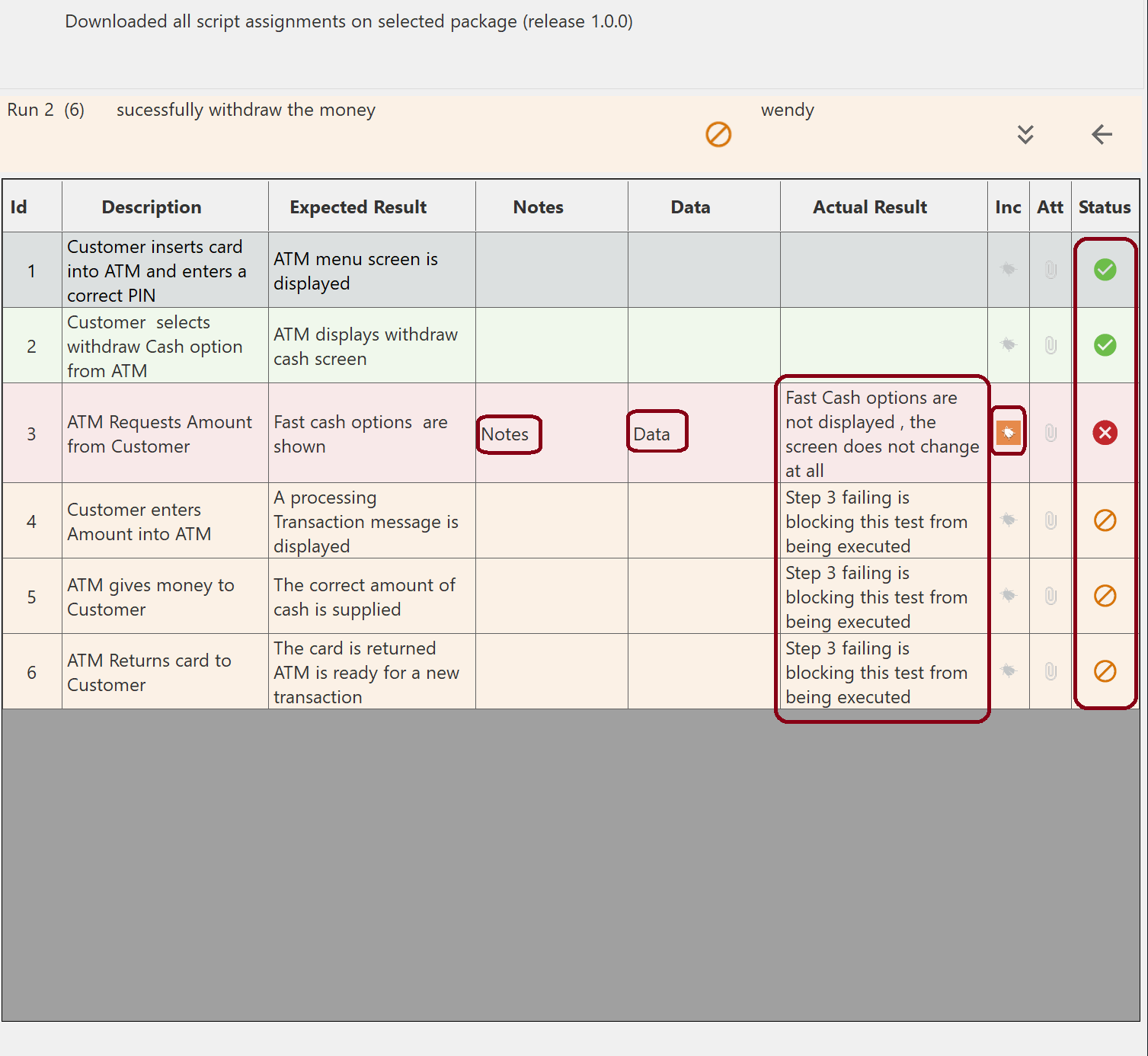Screen dimensions: 1148x1056
Task: Expand run details with double chevron arrow
Action: 1025,135
